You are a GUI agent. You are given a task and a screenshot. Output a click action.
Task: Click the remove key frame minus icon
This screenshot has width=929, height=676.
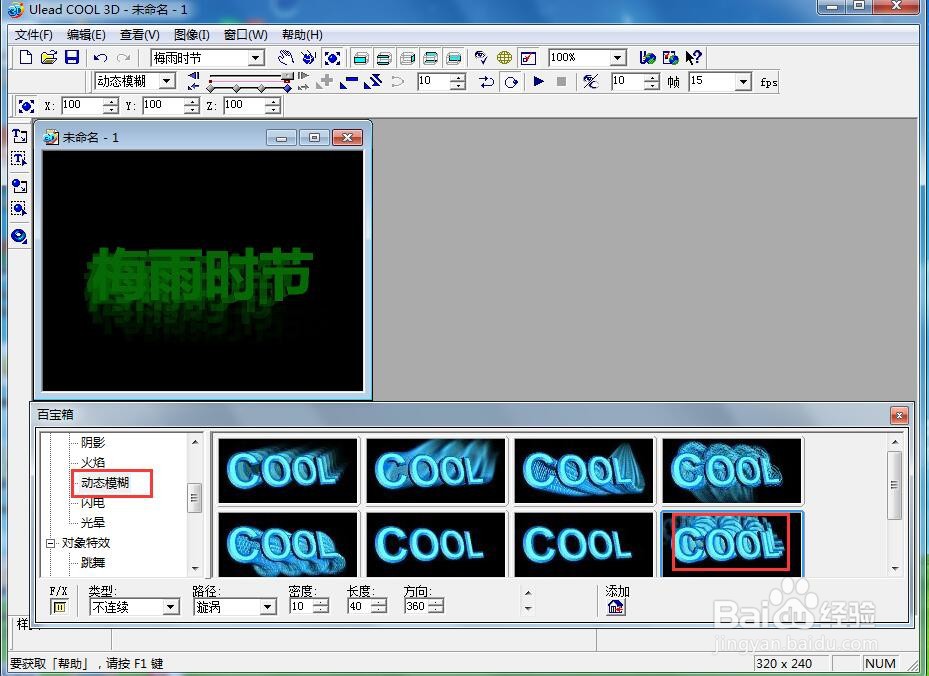coord(349,82)
